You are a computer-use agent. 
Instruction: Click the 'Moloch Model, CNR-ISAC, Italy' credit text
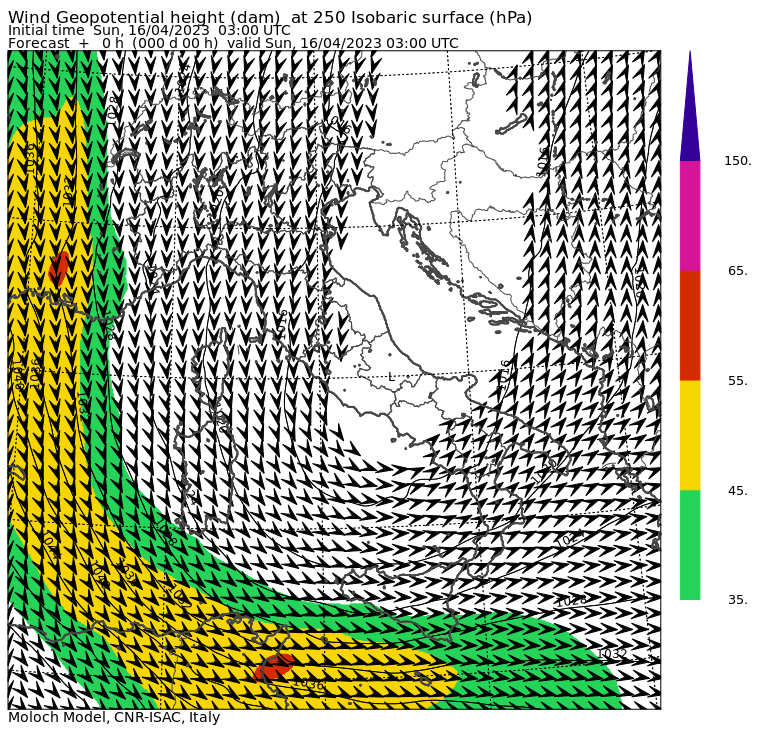click(114, 717)
